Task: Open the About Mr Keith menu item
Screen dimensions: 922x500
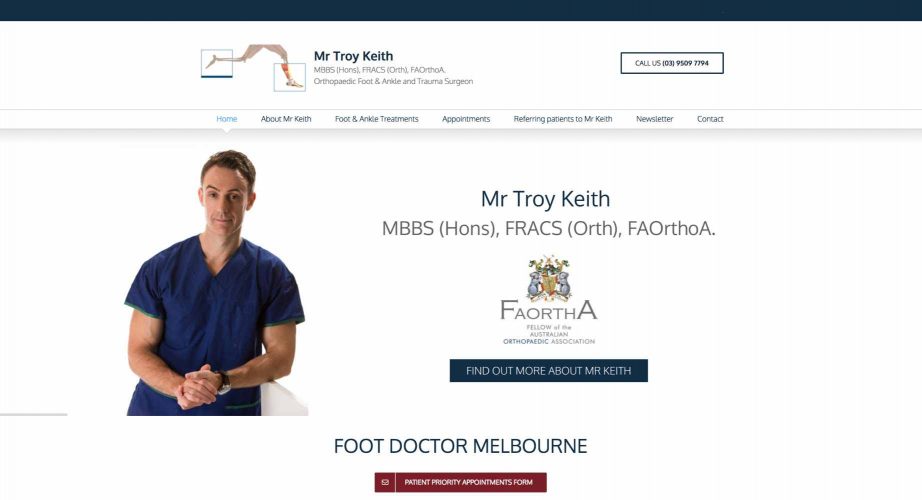Action: [286, 119]
